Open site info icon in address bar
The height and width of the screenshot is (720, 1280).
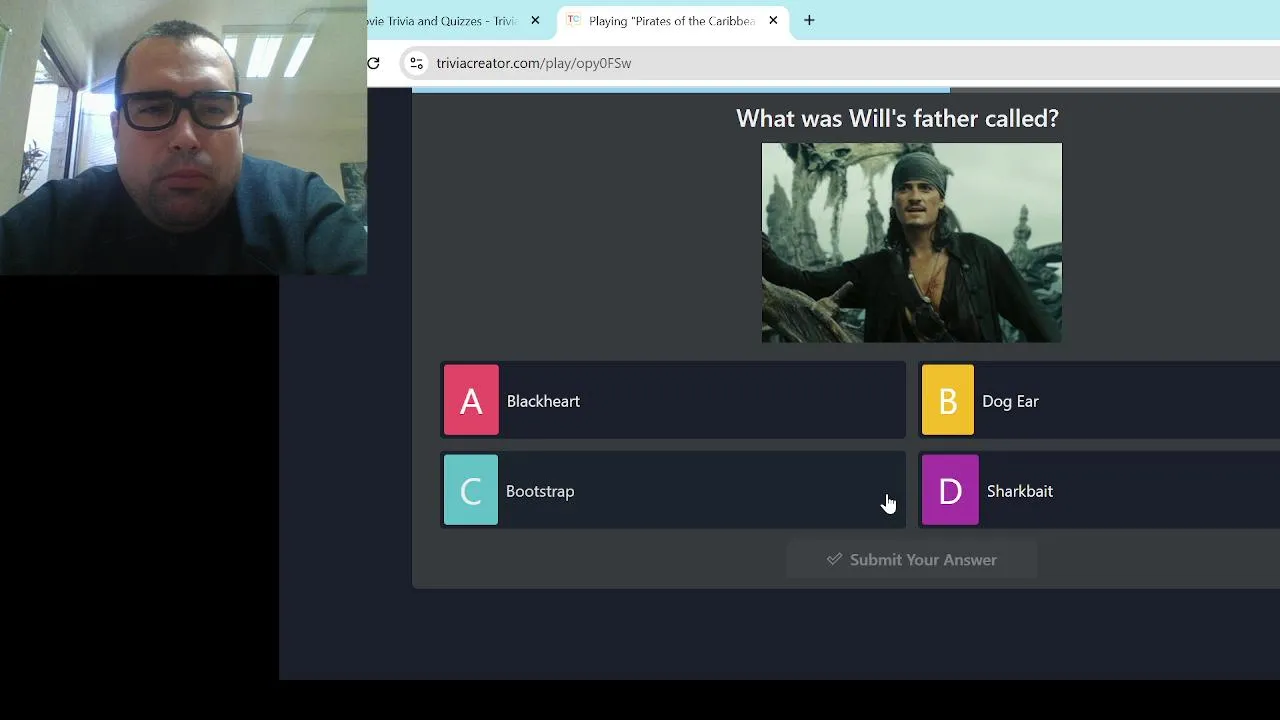pos(416,63)
